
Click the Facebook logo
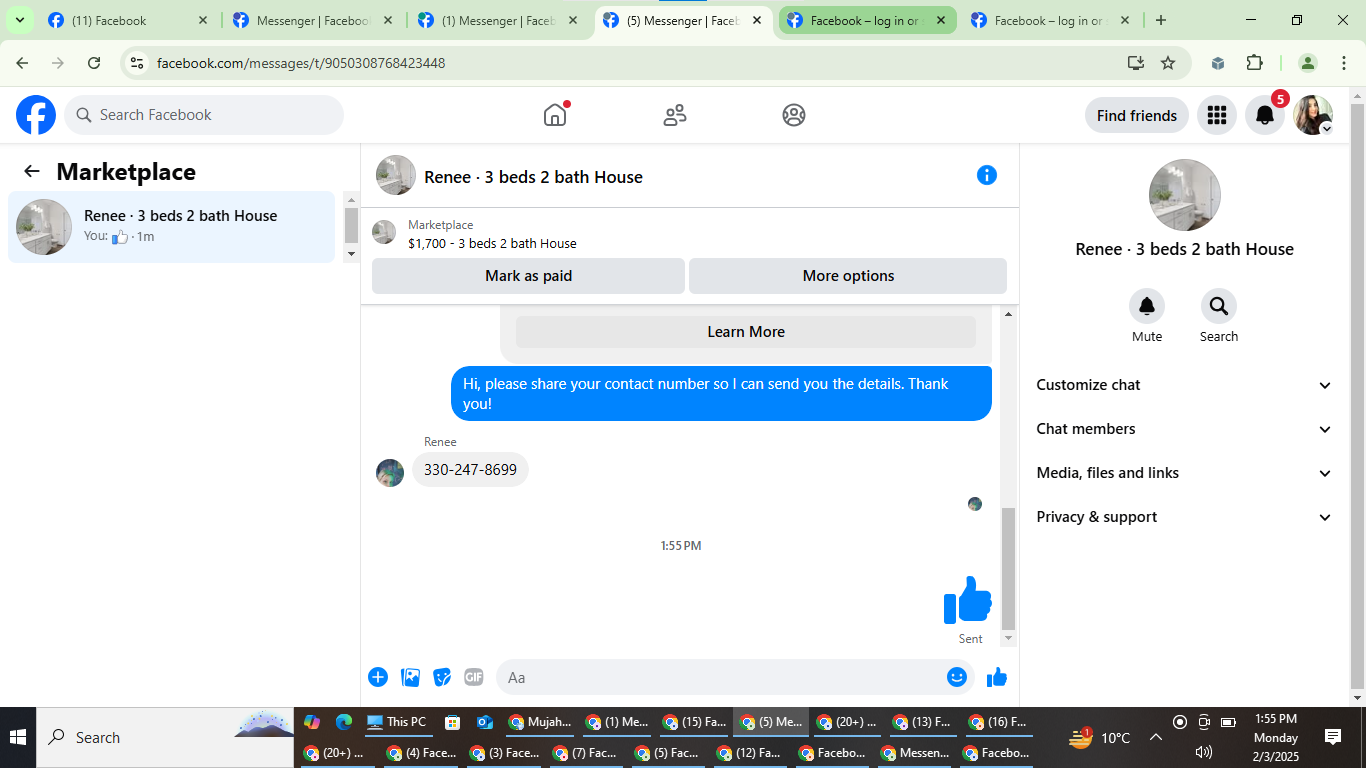(x=36, y=115)
